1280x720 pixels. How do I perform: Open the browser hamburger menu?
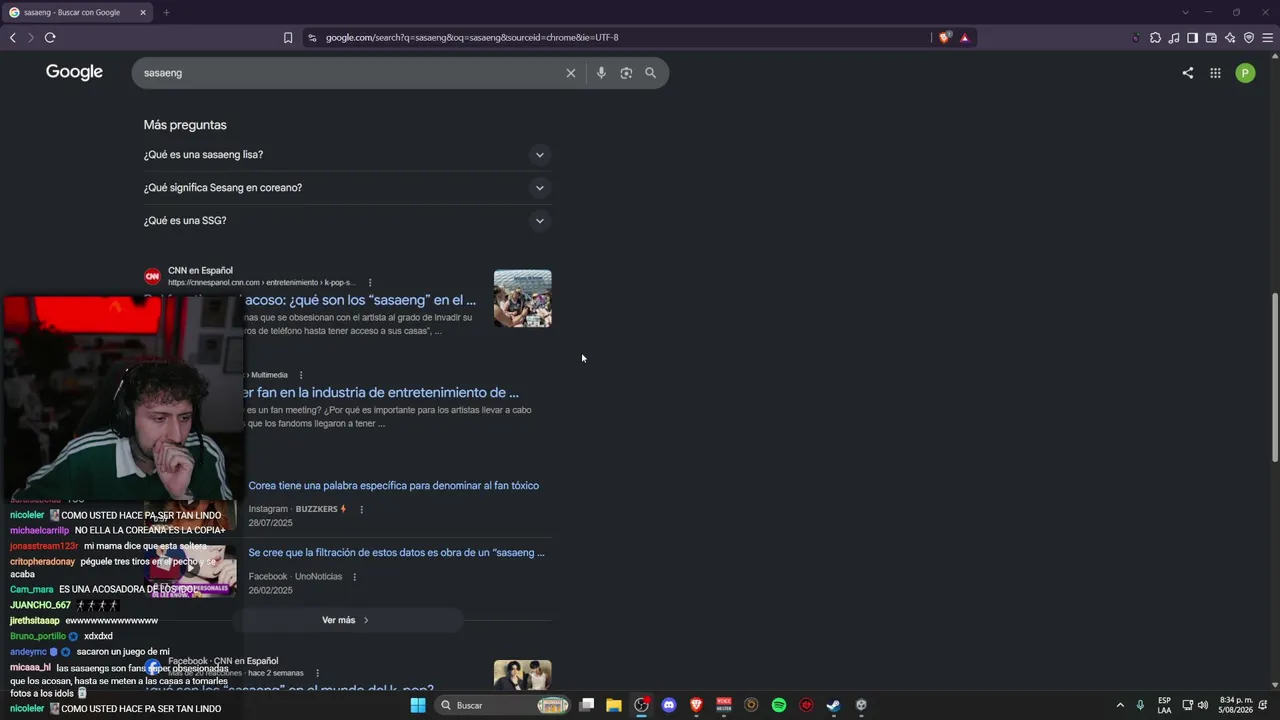(1268, 38)
